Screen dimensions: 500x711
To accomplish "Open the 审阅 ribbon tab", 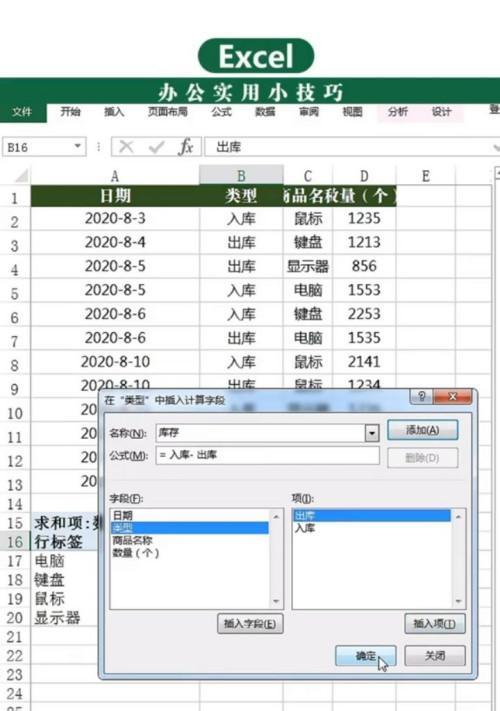I will click(x=309, y=112).
